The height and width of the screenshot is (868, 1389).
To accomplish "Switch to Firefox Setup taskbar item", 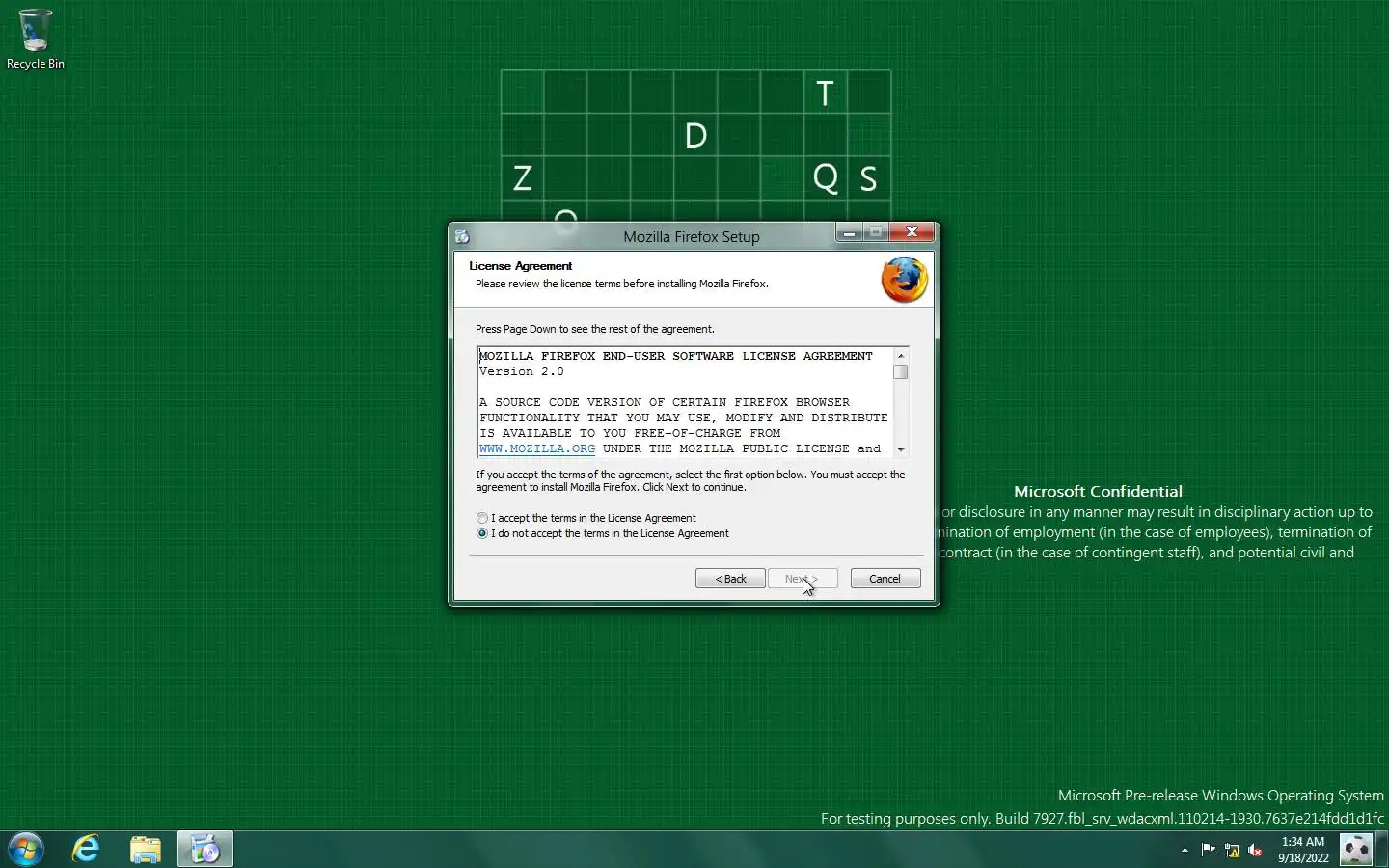I will pyautogui.click(x=205, y=850).
